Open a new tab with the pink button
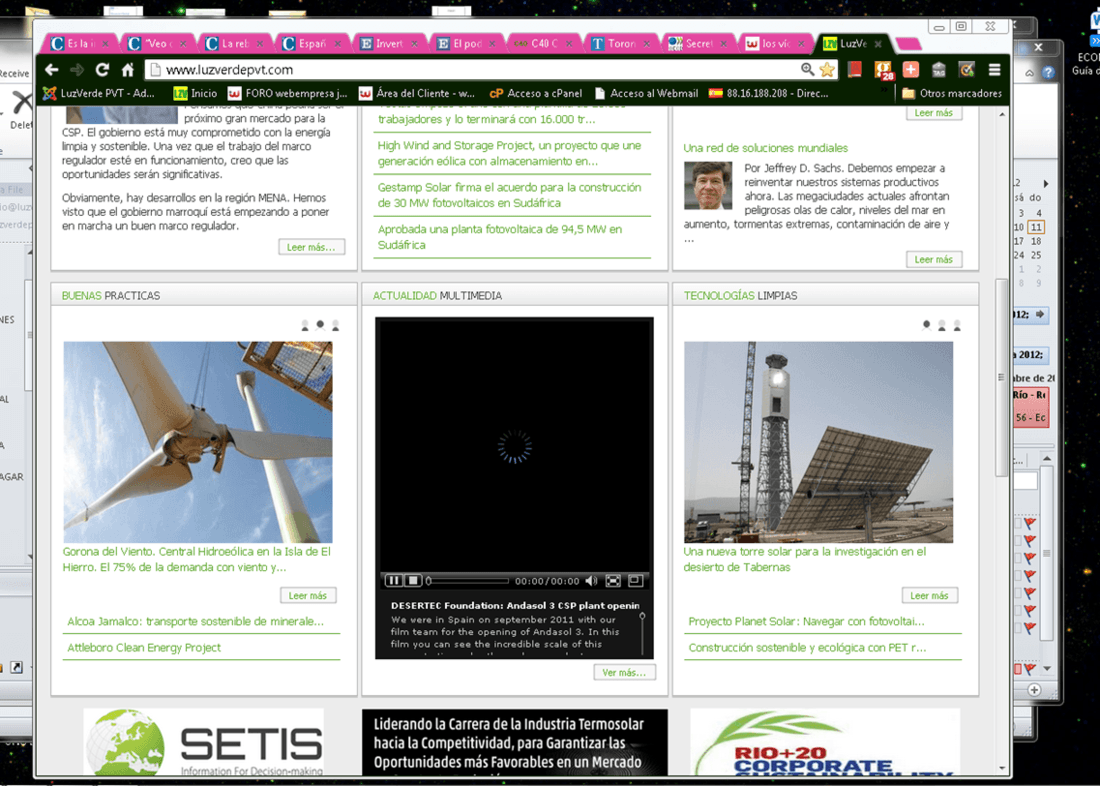The height and width of the screenshot is (786, 1100). tap(908, 44)
